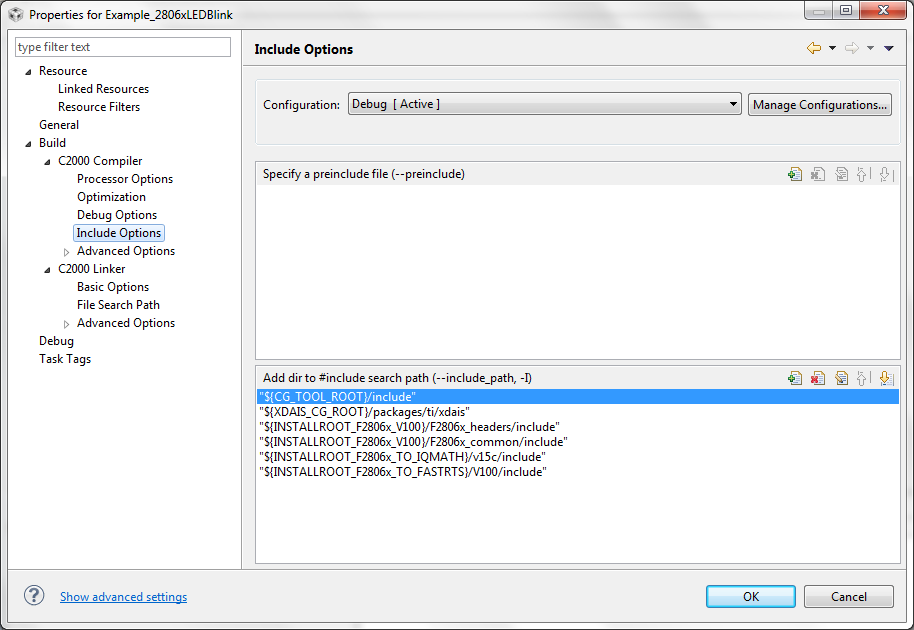This screenshot has width=914, height=630.
Task: Open Show advanced settings link
Action: coord(124,597)
